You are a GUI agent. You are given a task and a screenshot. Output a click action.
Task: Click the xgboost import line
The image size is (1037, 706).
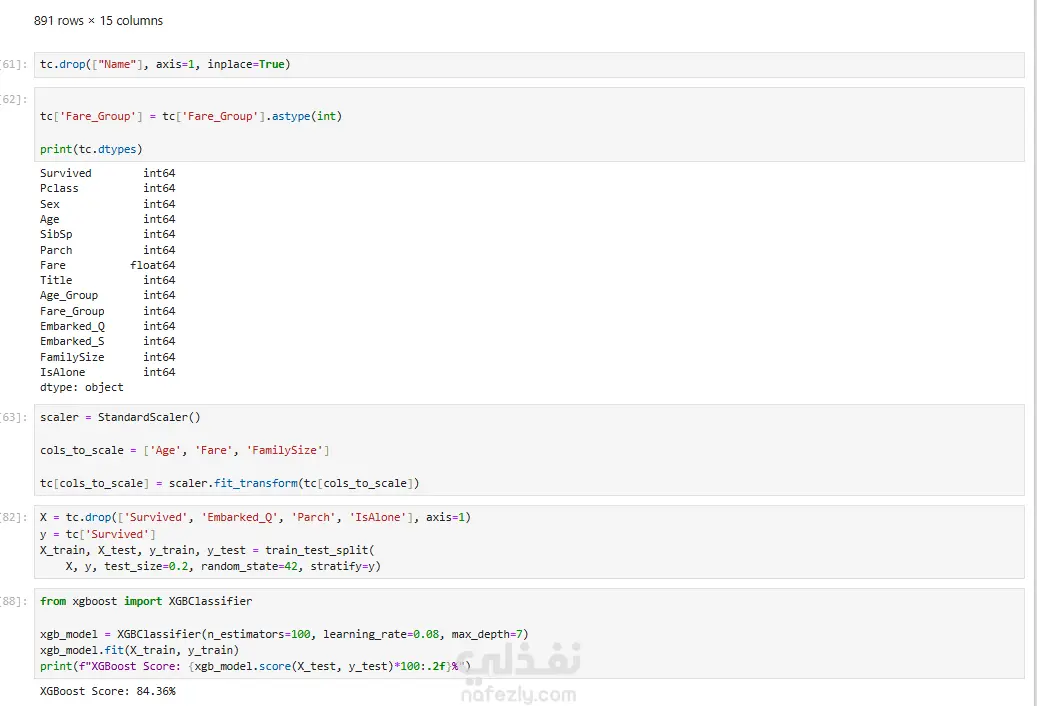[146, 602]
